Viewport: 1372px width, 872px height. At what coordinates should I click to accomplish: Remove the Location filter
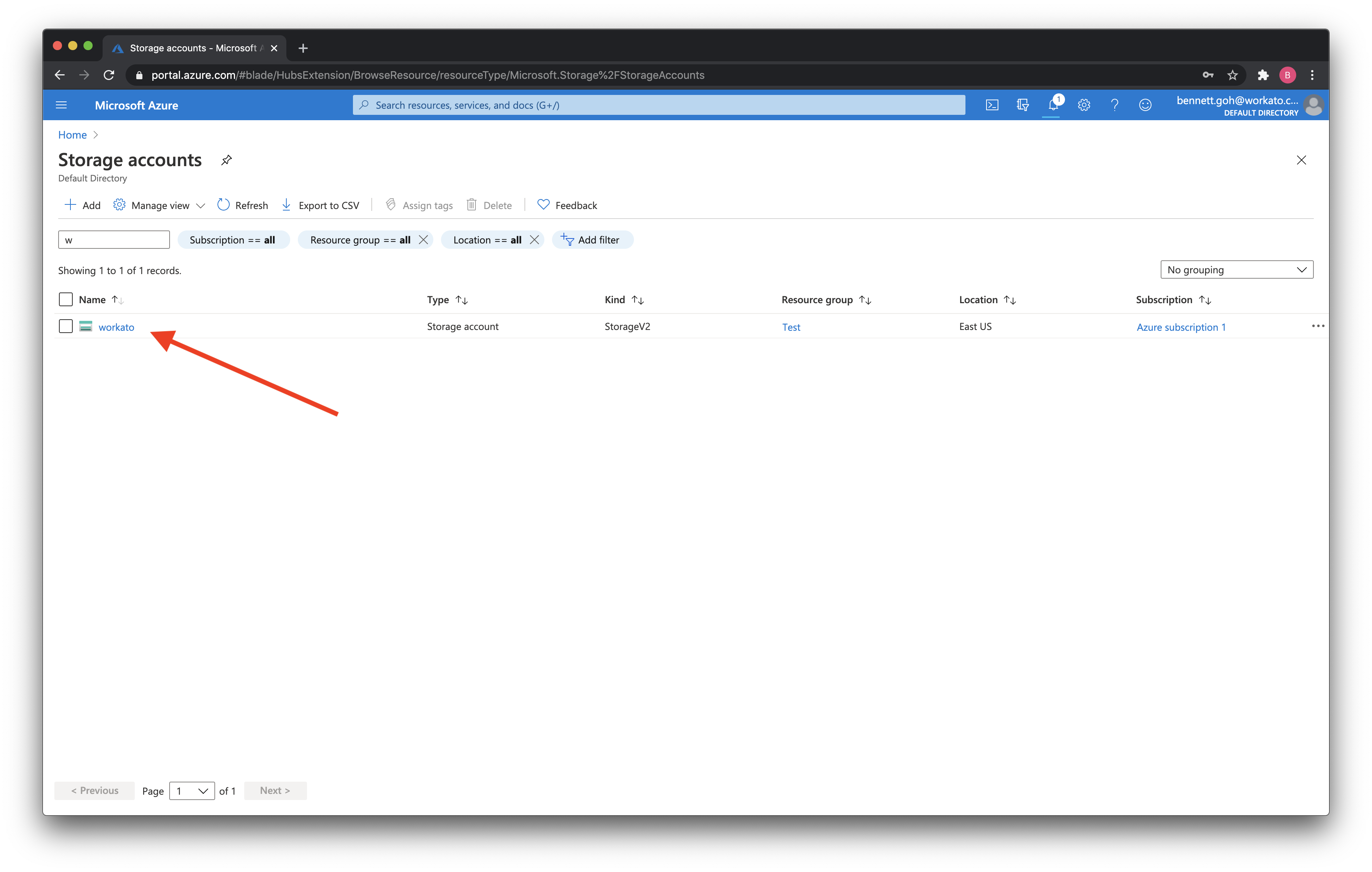pos(535,240)
